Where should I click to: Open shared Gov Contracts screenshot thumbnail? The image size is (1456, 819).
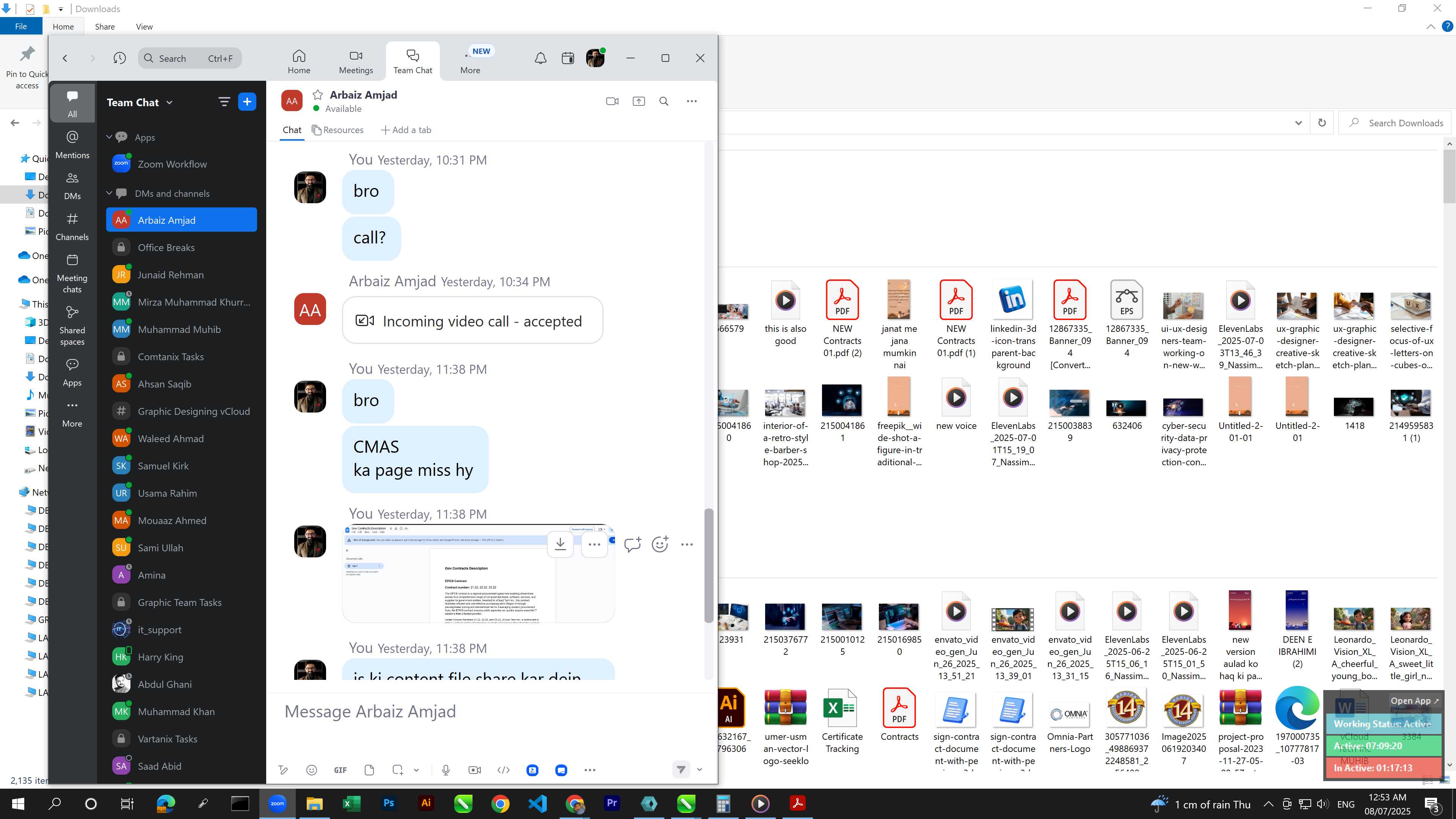[478, 574]
